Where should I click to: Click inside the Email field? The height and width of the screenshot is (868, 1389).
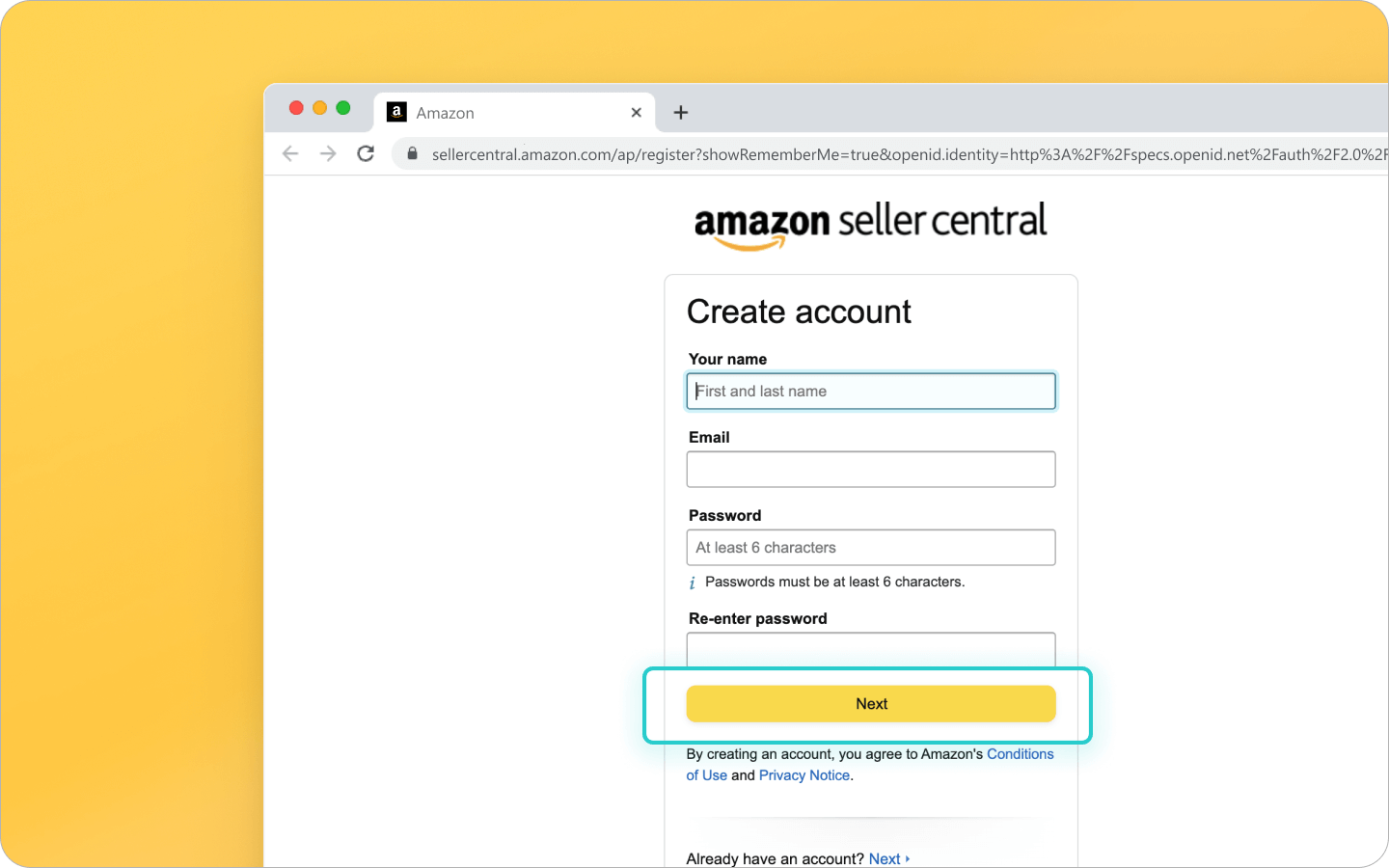pos(870,469)
